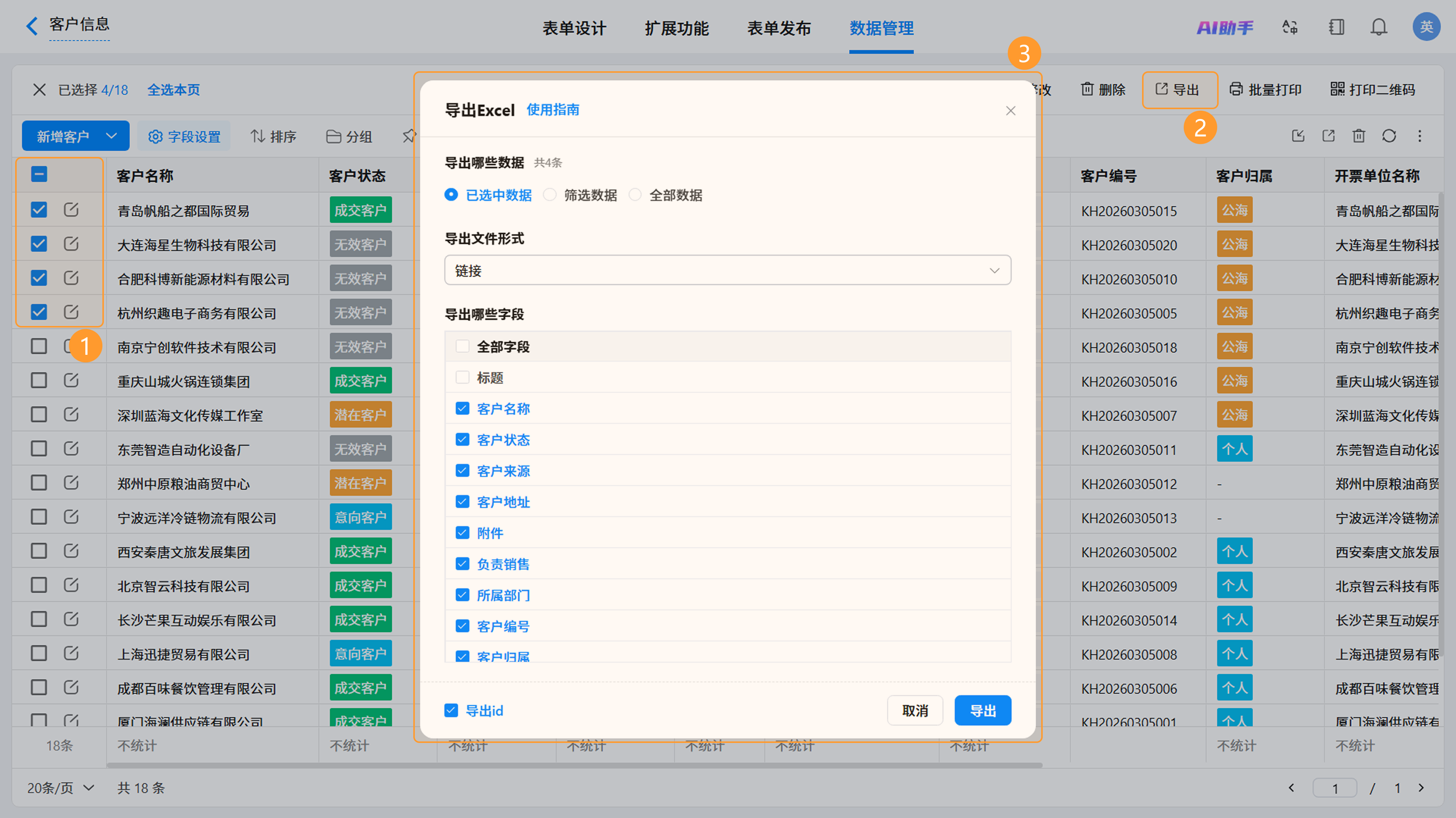This screenshot has height=818, width=1456.
Task: Click 取消 in the export dialog
Action: pyautogui.click(x=915, y=710)
